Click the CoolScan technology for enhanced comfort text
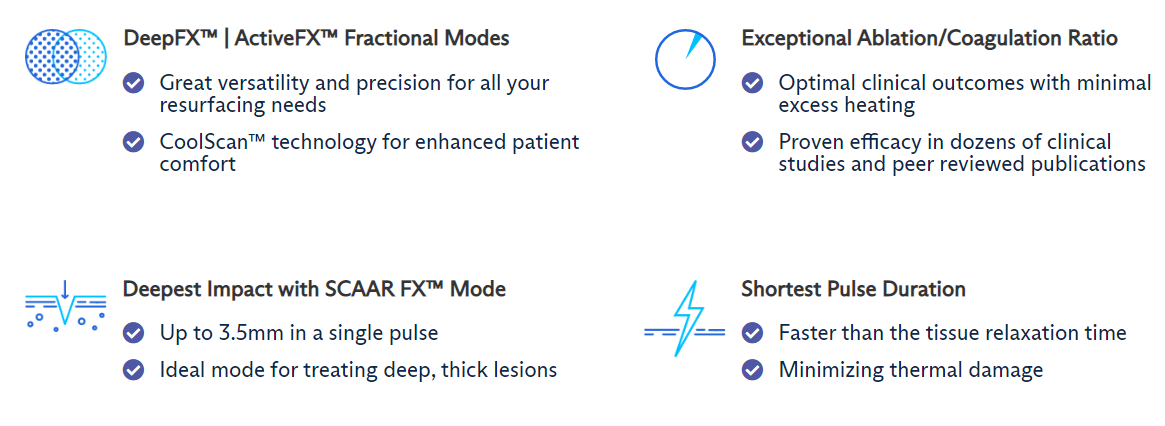Screen dimensions: 1165x426 click(369, 152)
